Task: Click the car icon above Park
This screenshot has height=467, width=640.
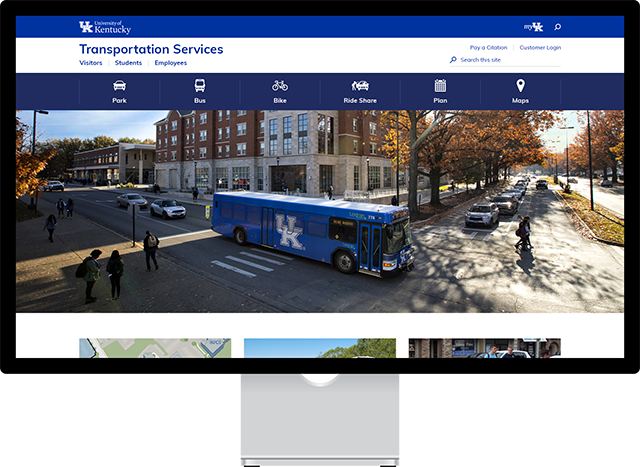Action: point(119,86)
